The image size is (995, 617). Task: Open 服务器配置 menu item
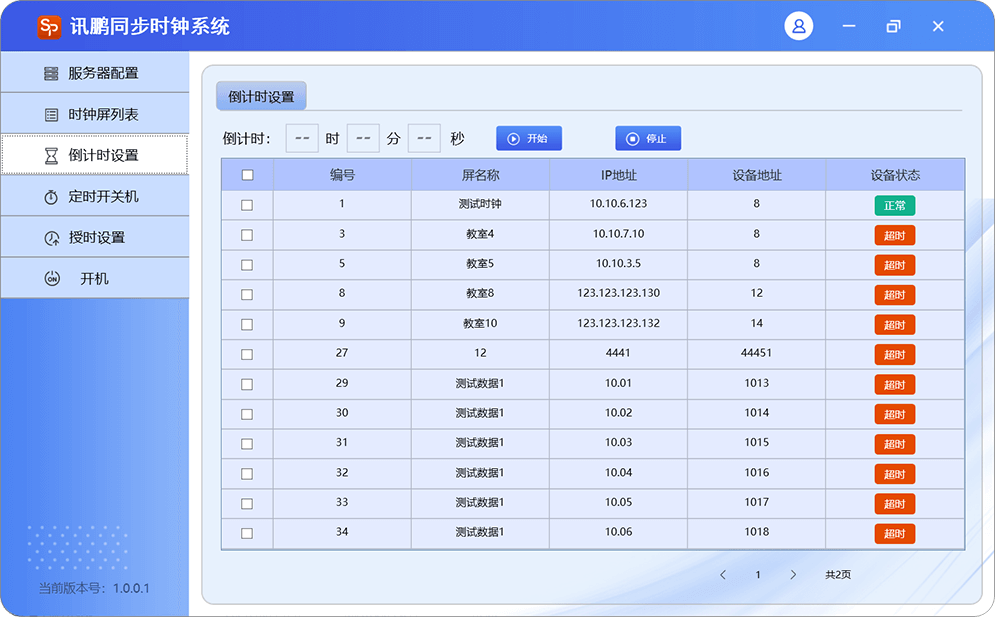point(95,72)
